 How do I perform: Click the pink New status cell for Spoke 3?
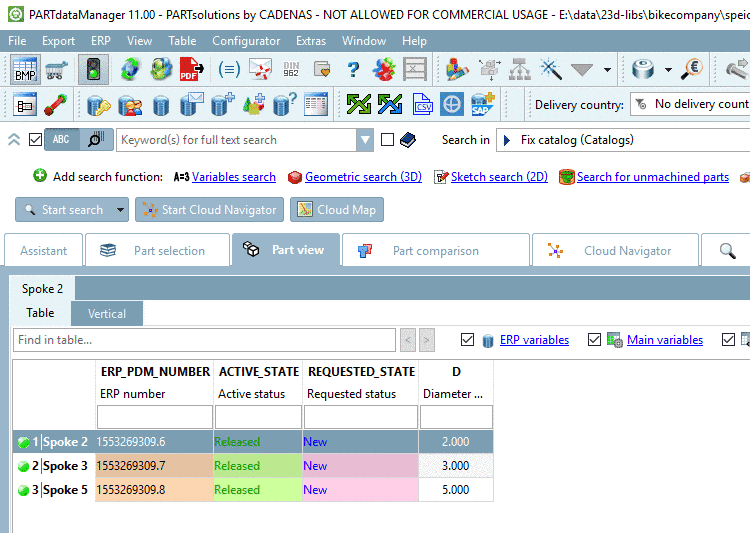pyautogui.click(x=360, y=466)
